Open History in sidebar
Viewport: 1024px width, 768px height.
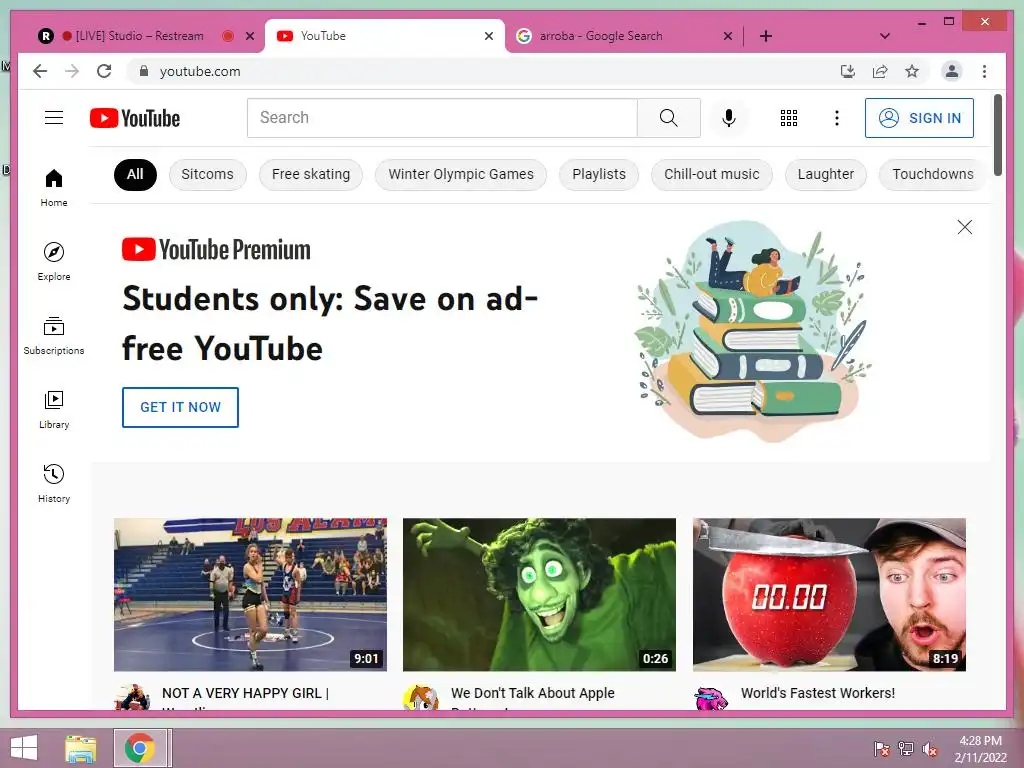pos(54,483)
